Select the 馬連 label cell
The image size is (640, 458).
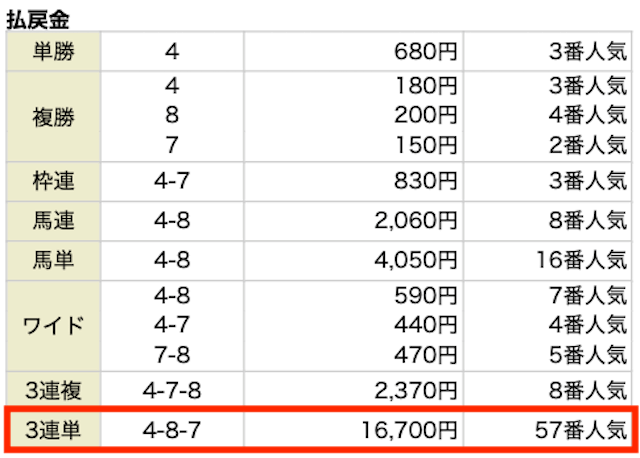[x=53, y=221]
